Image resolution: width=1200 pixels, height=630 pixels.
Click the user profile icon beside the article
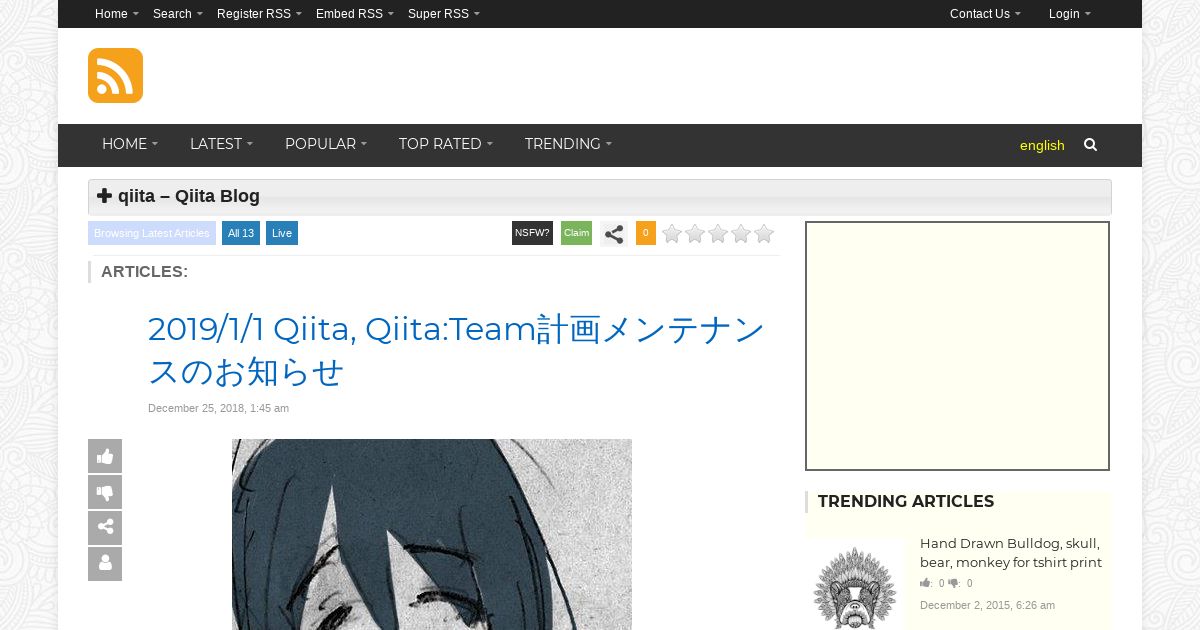click(105, 564)
